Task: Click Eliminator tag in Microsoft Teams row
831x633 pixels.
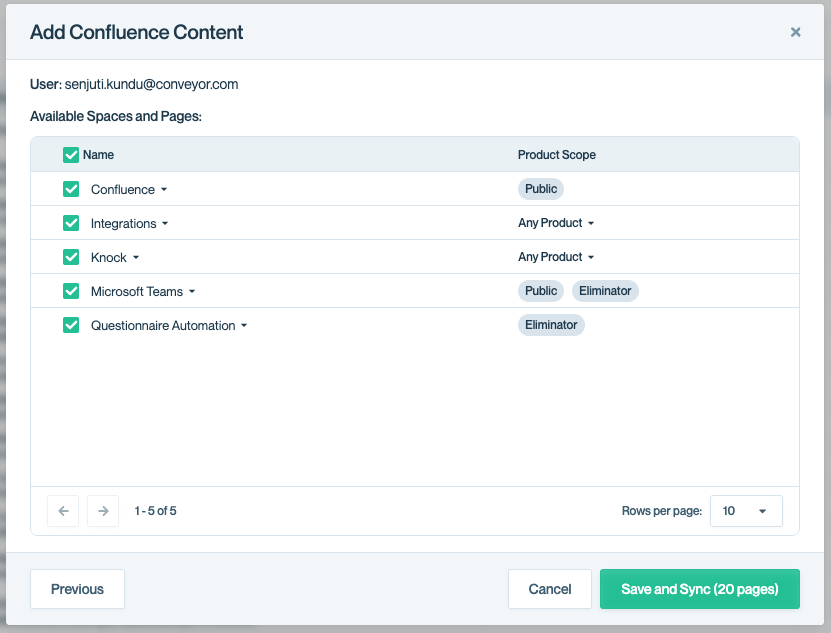Action: point(605,291)
